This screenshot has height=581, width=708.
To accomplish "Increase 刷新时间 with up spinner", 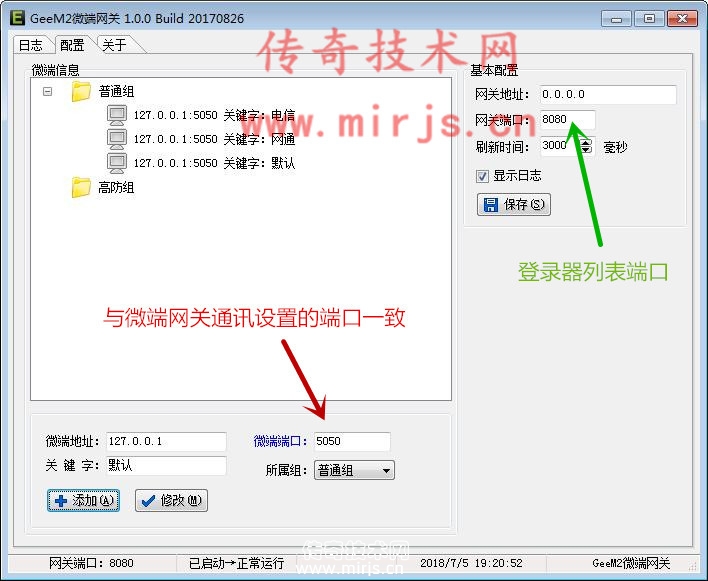I will point(586,142).
